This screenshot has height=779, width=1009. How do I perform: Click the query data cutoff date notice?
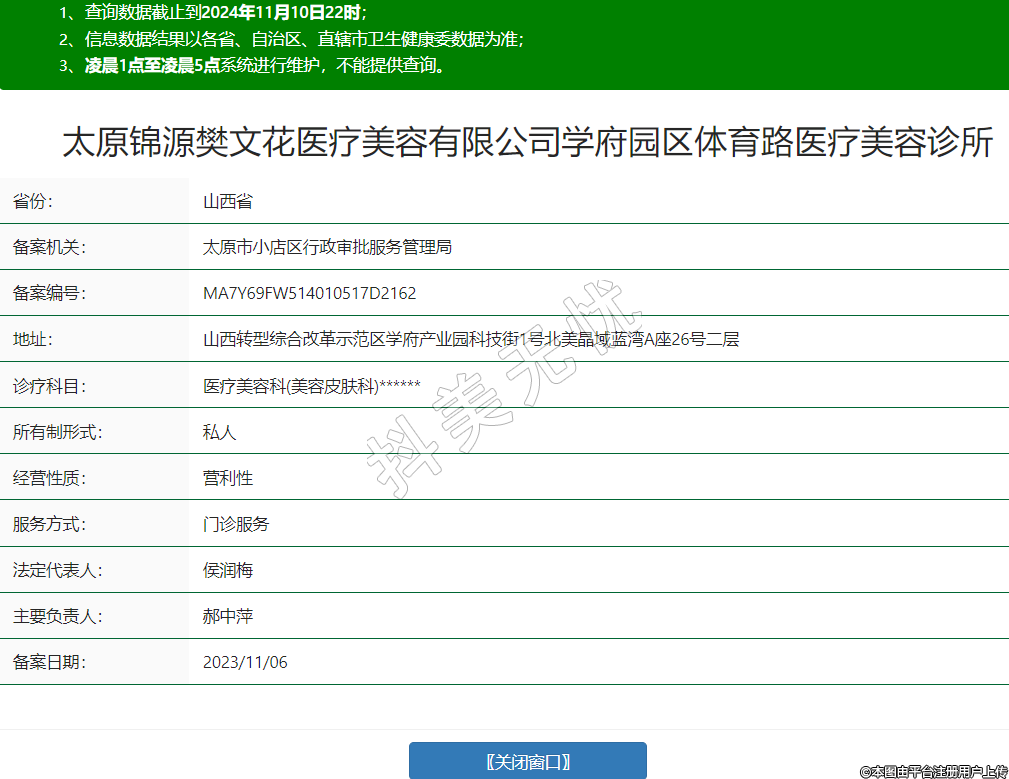pyautogui.click(x=212, y=13)
